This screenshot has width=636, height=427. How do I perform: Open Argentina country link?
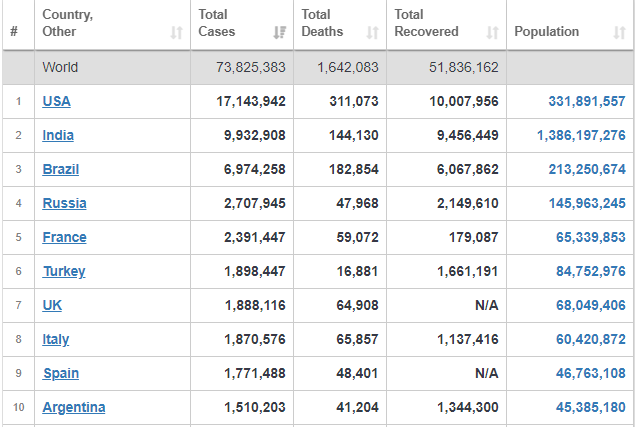coord(74,408)
